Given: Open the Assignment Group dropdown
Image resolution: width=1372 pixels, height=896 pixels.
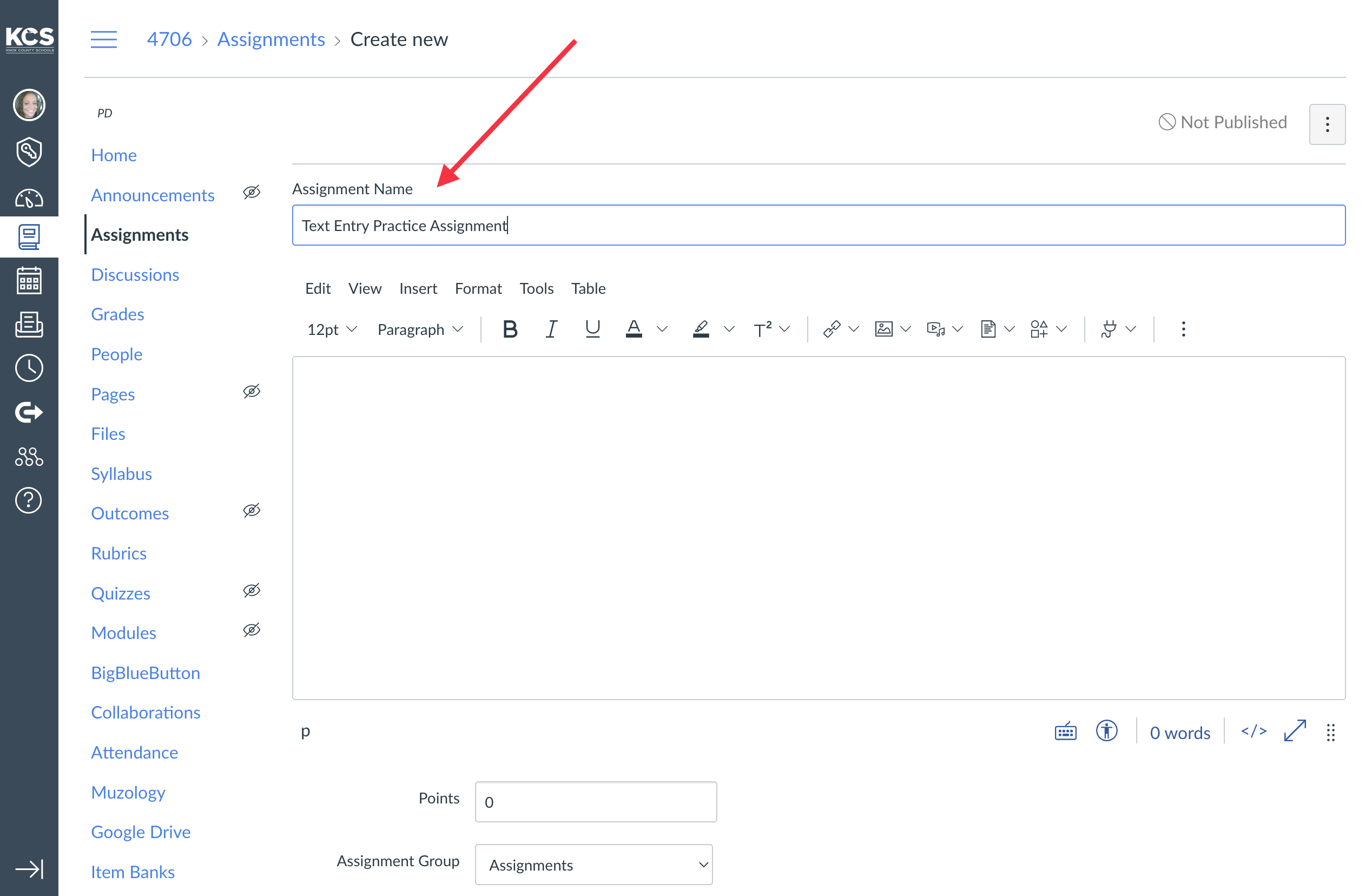Looking at the screenshot, I should coord(594,864).
